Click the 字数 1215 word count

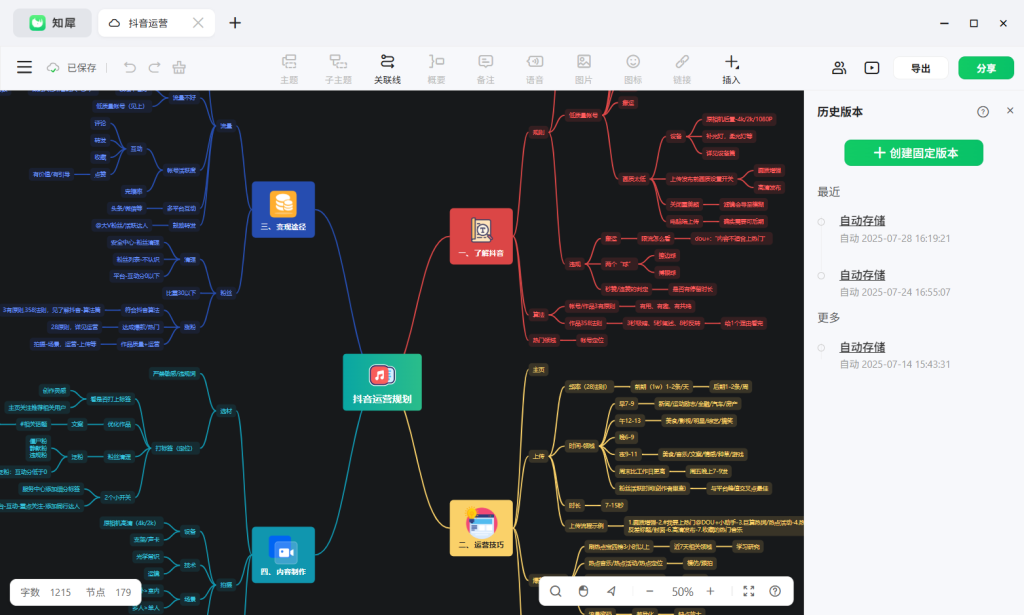point(46,592)
